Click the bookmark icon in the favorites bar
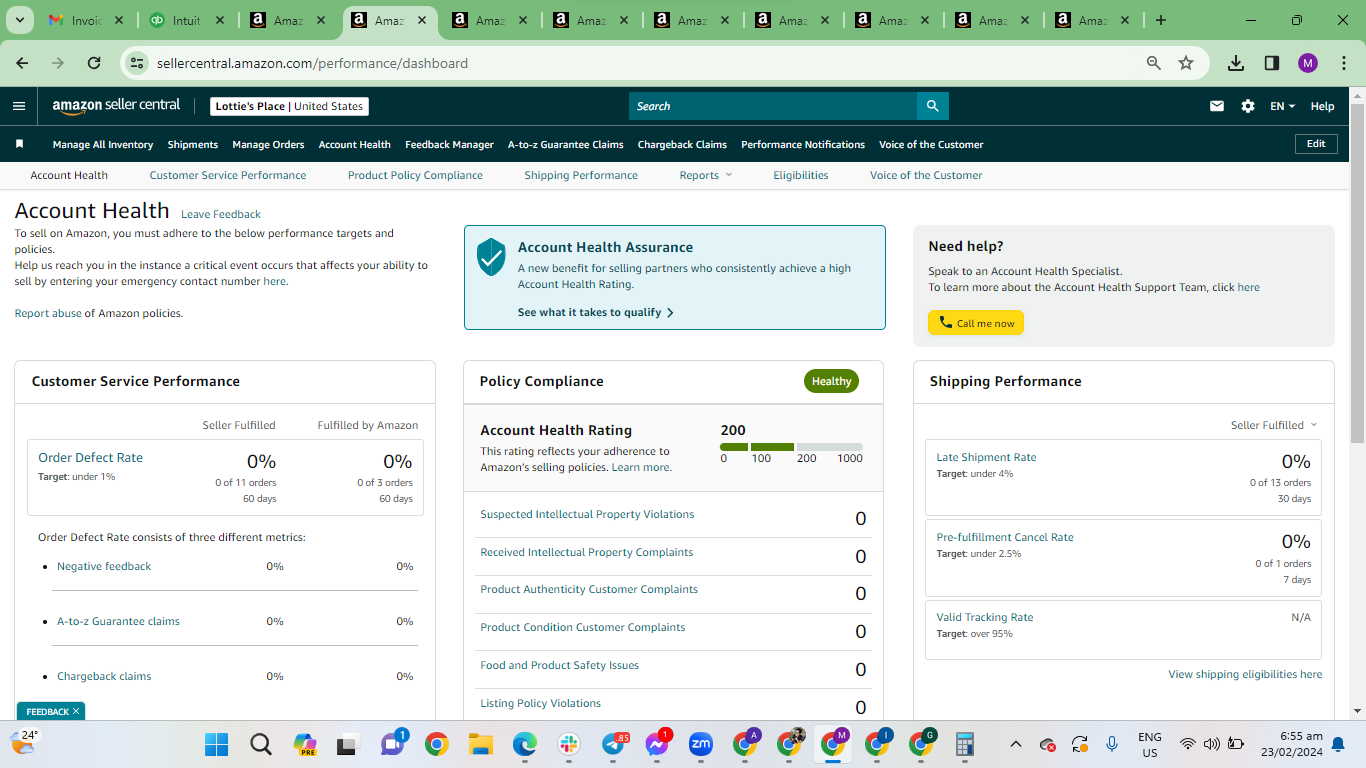 (x=19, y=144)
